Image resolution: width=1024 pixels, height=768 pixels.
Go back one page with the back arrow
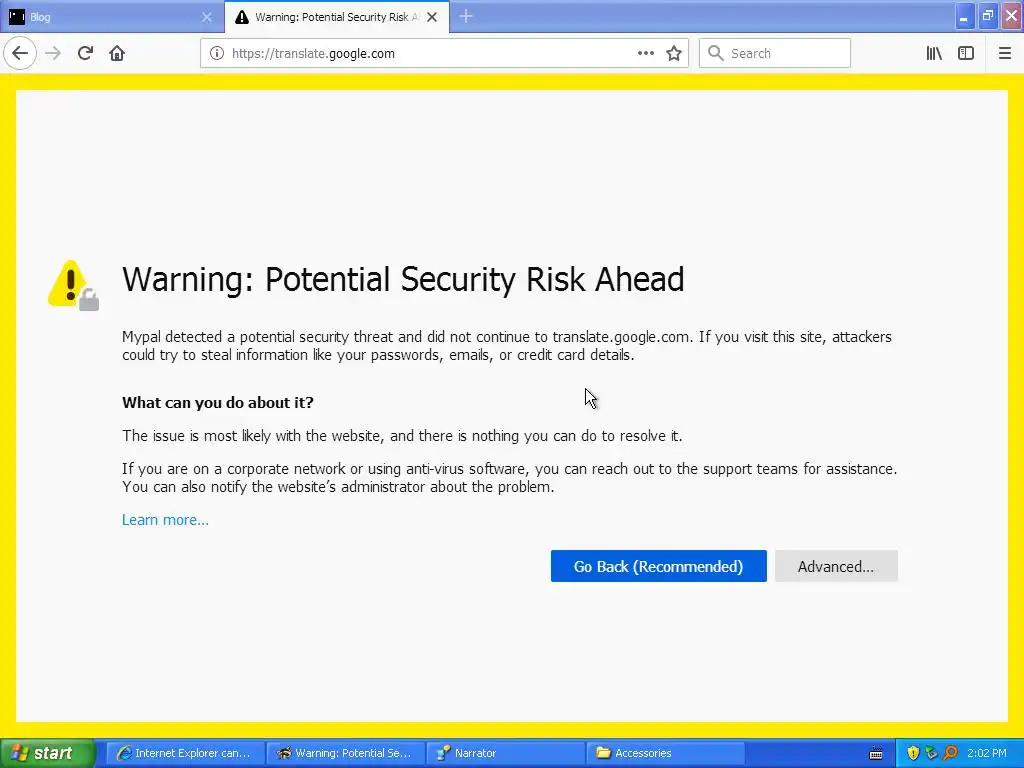(20, 53)
